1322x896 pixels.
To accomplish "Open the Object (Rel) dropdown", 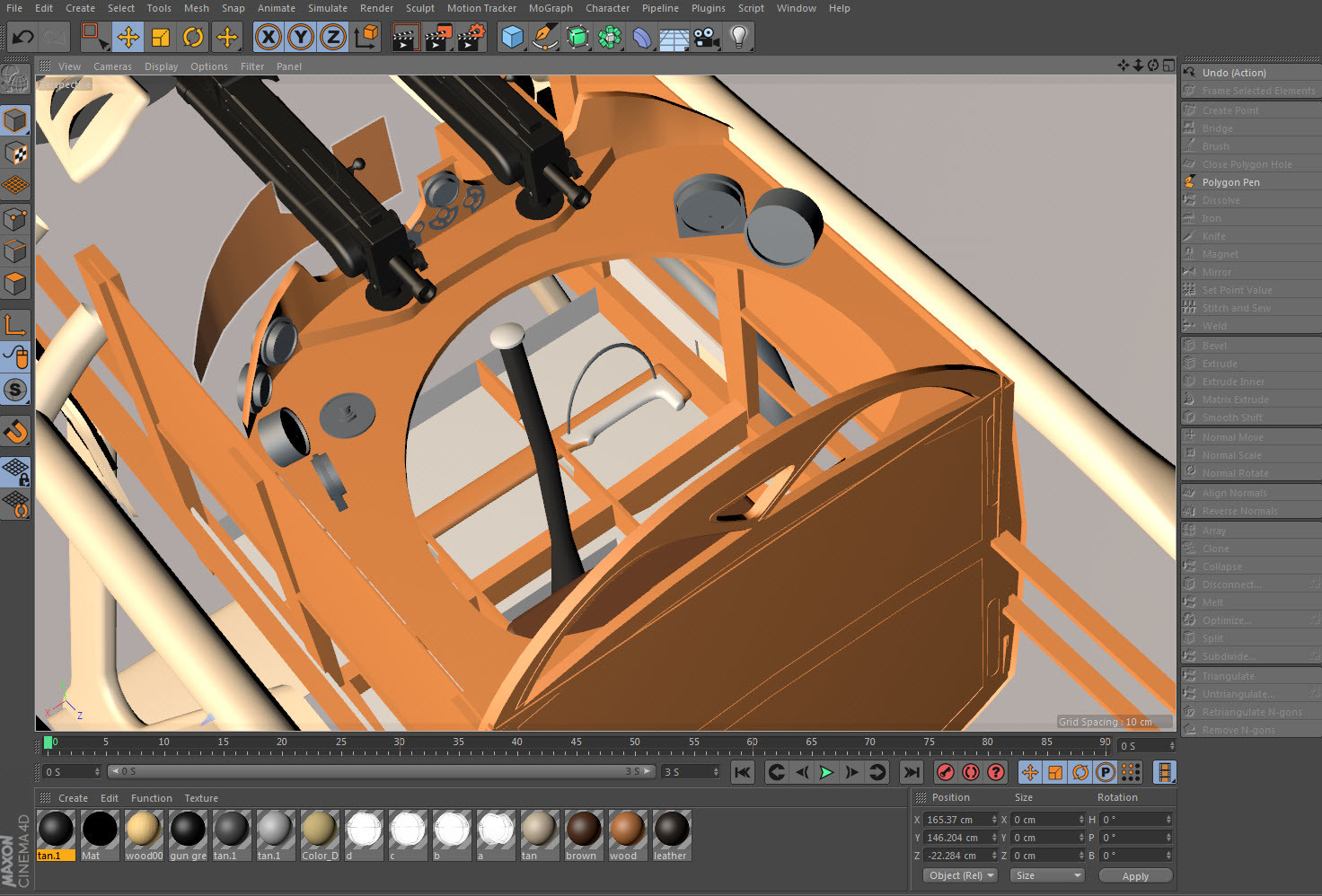I will point(961,875).
